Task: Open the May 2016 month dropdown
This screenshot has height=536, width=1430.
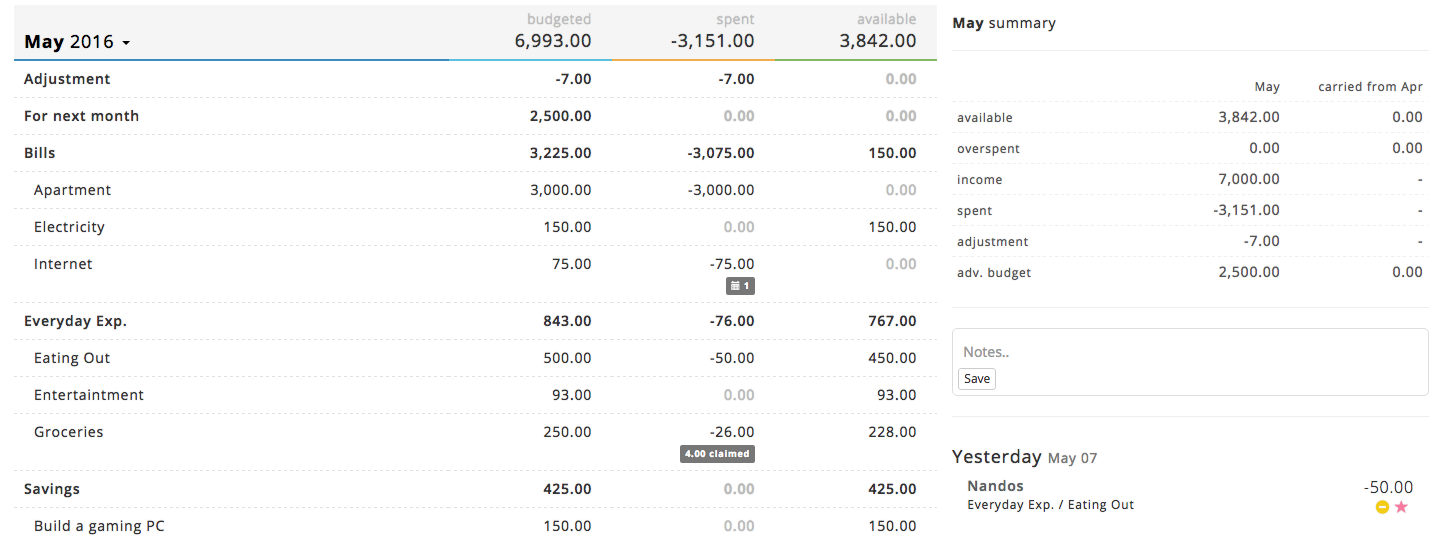Action: point(78,42)
